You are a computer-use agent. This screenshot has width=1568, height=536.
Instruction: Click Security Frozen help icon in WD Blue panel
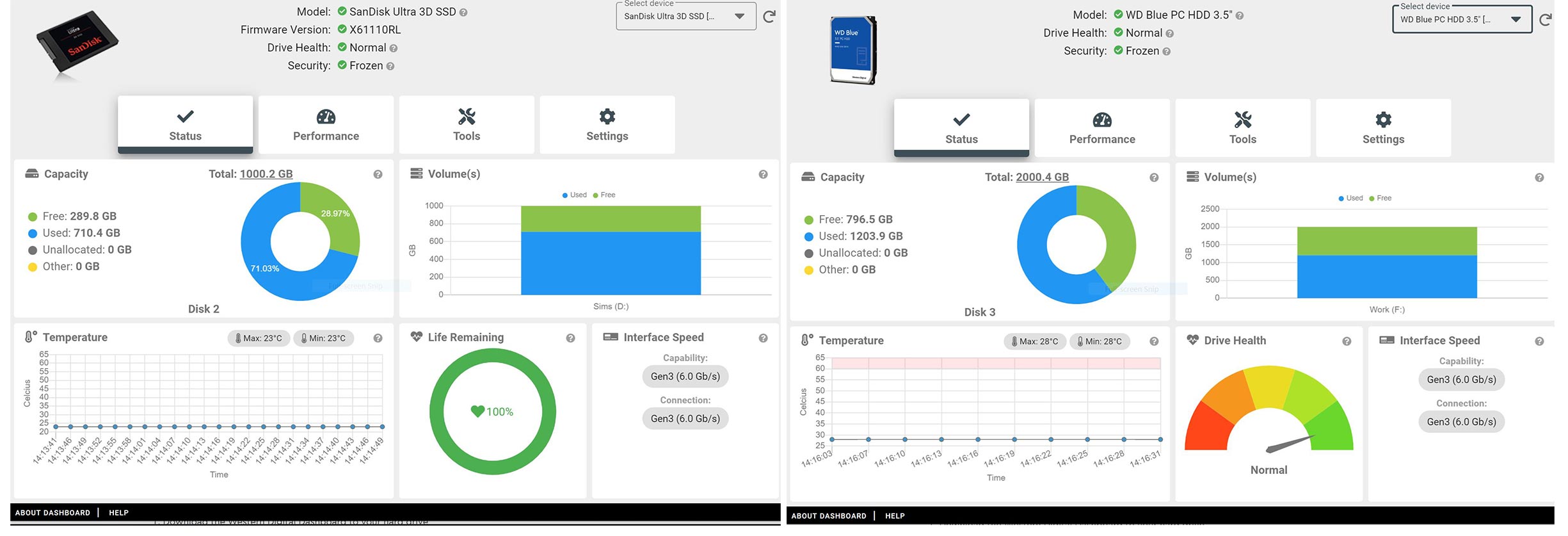pos(1167,51)
